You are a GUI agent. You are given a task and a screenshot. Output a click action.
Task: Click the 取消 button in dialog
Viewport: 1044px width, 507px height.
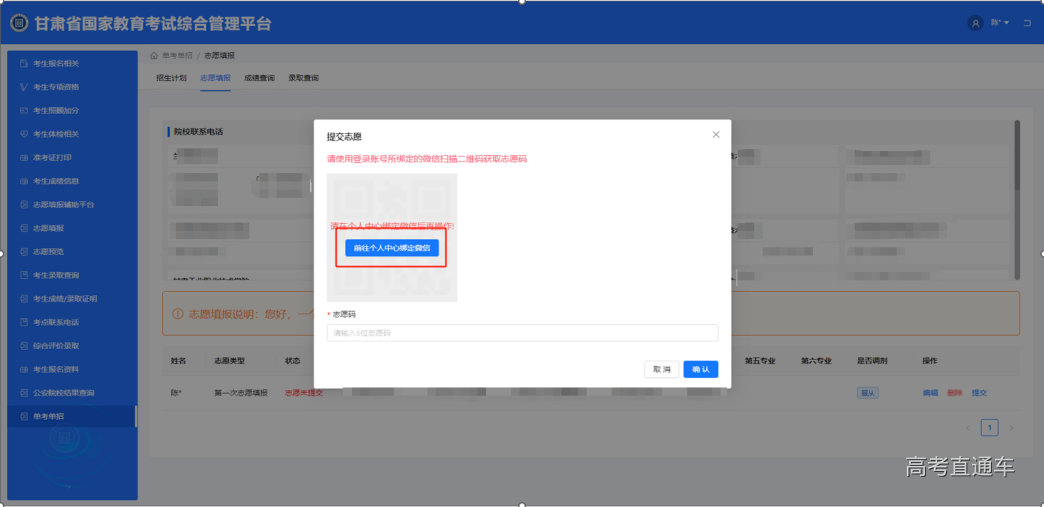click(661, 369)
